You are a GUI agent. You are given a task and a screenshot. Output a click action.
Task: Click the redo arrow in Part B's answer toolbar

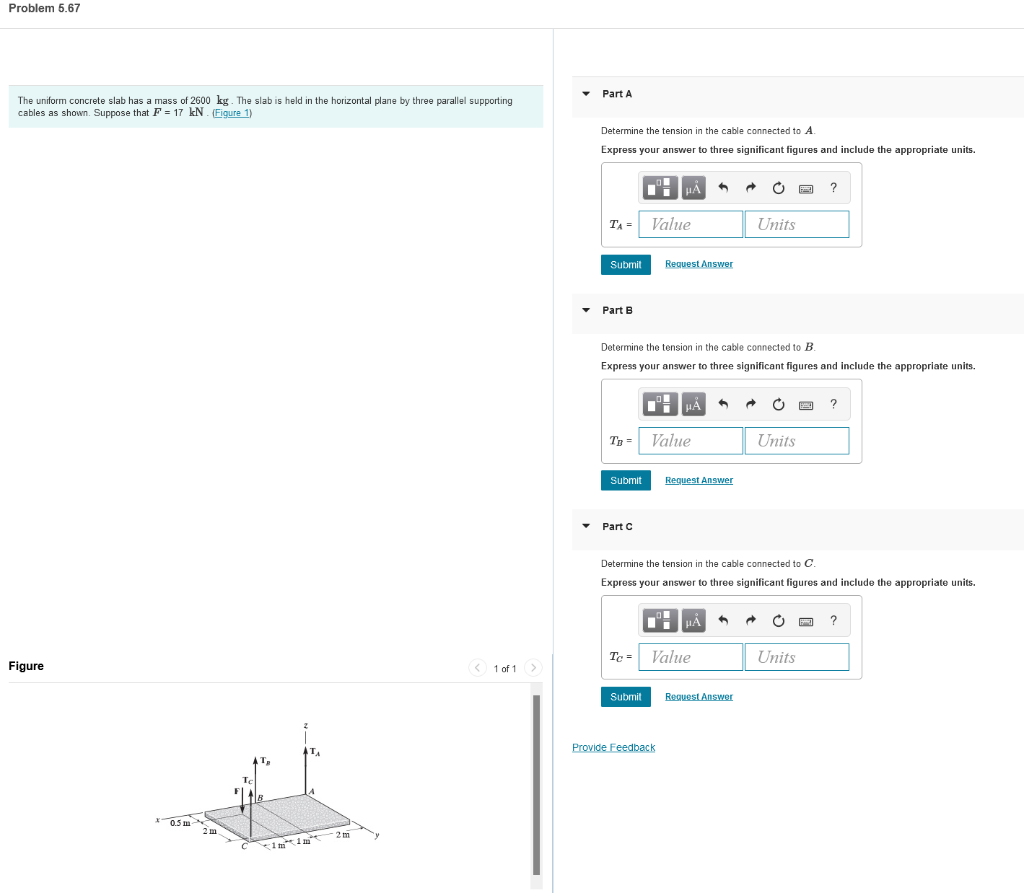(751, 404)
